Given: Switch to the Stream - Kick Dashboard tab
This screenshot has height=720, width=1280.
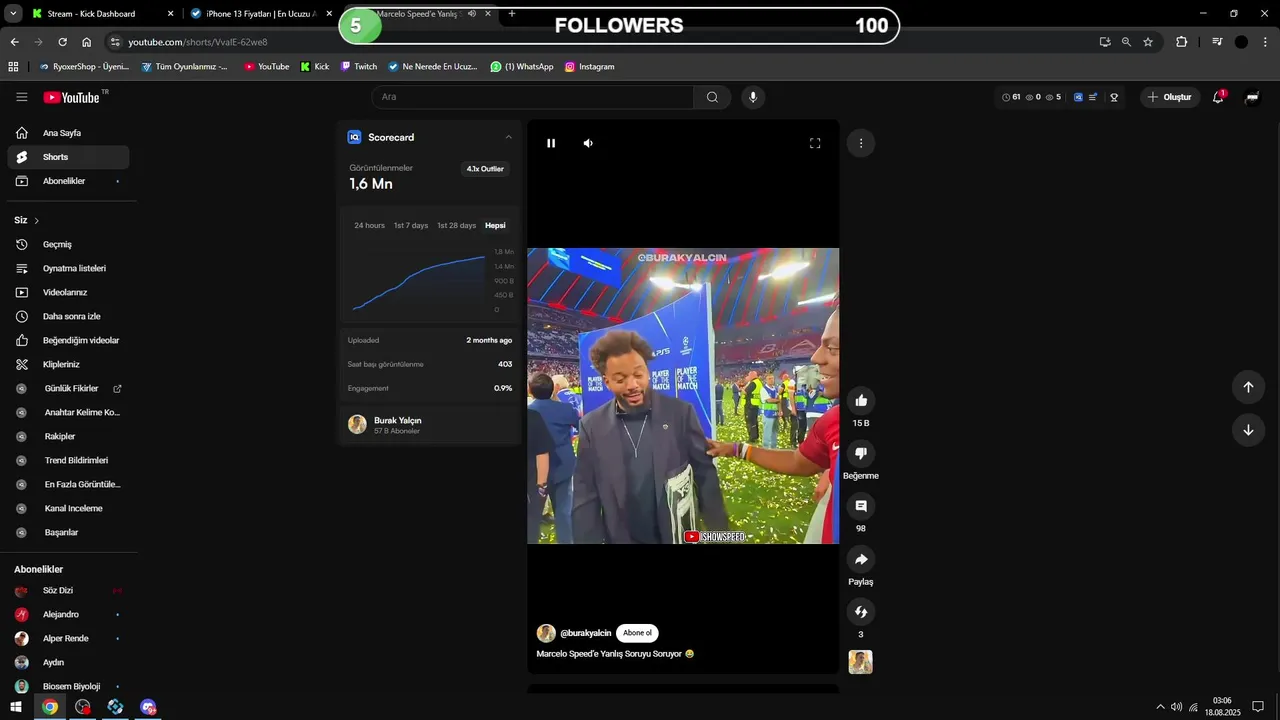Looking at the screenshot, I should 102,14.
